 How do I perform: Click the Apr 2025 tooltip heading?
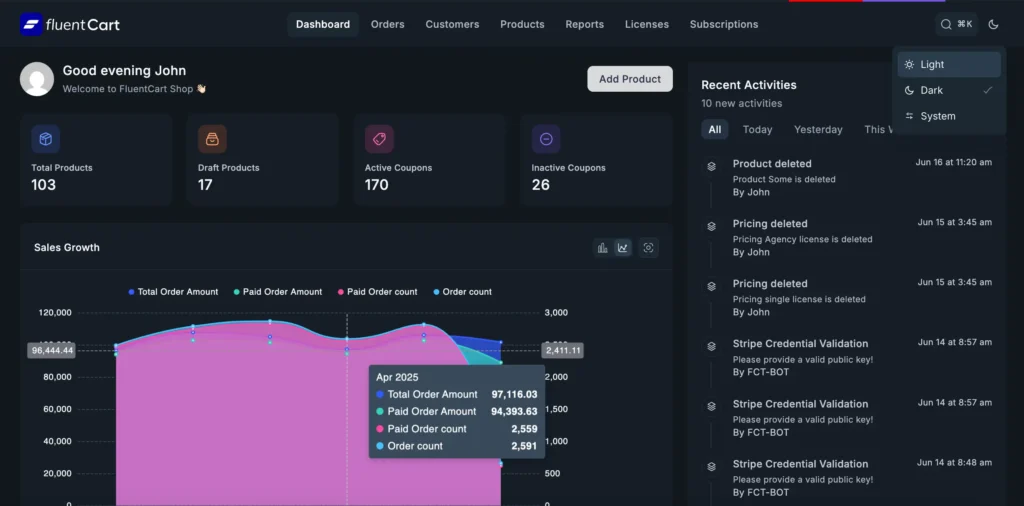pos(397,377)
